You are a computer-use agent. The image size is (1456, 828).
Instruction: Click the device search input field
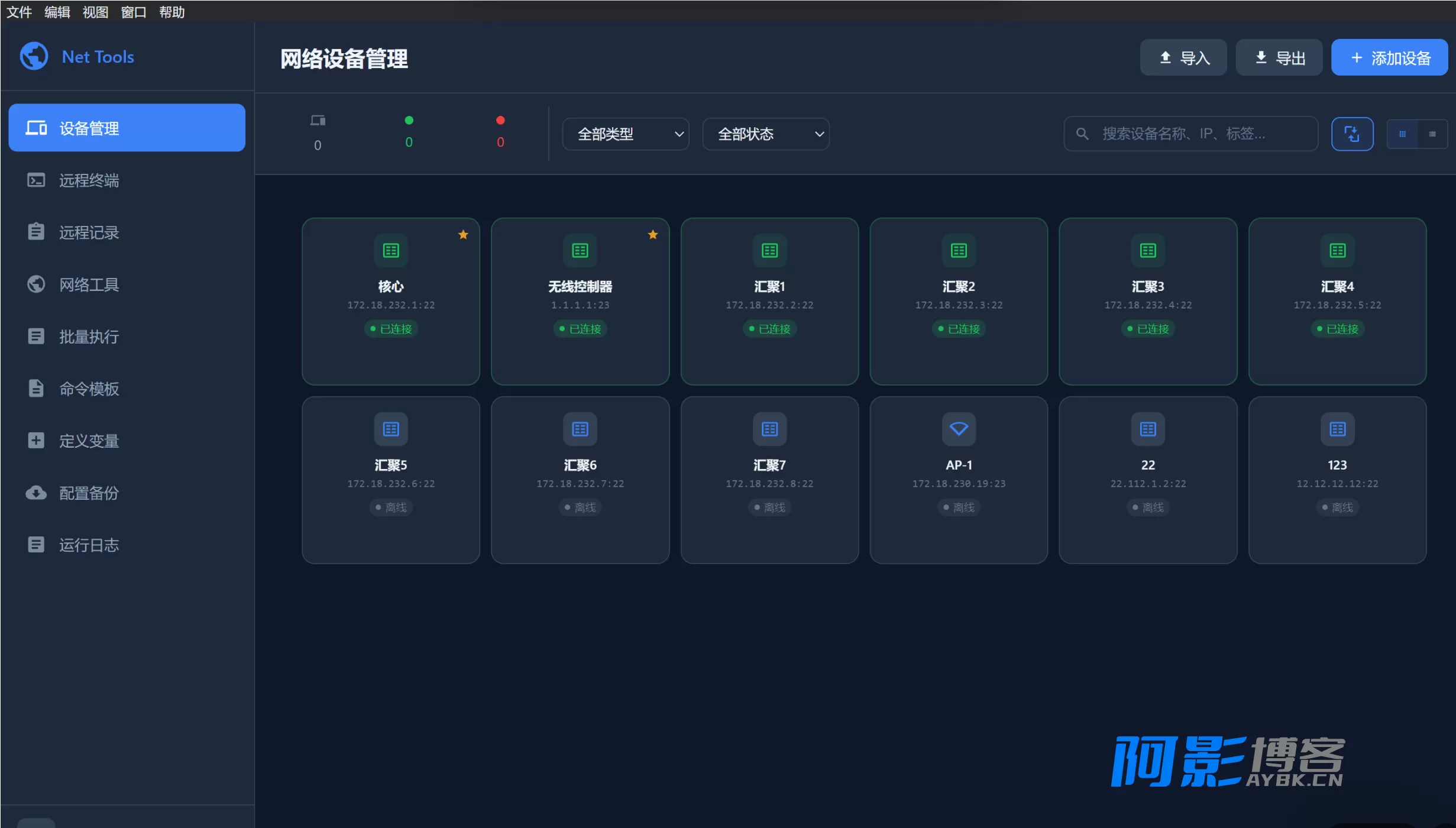click(1190, 134)
